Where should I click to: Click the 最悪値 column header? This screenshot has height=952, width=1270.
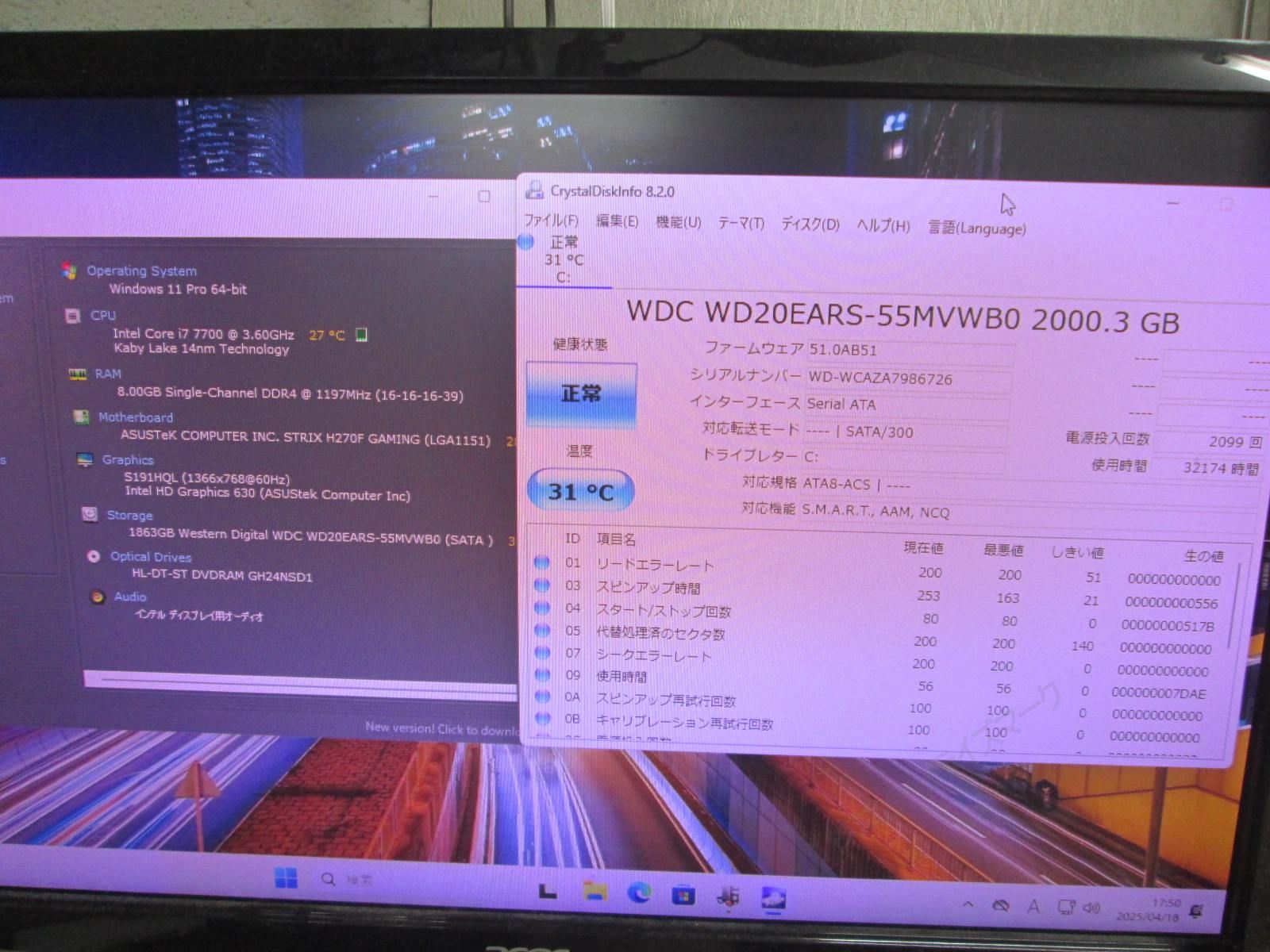1003,549
